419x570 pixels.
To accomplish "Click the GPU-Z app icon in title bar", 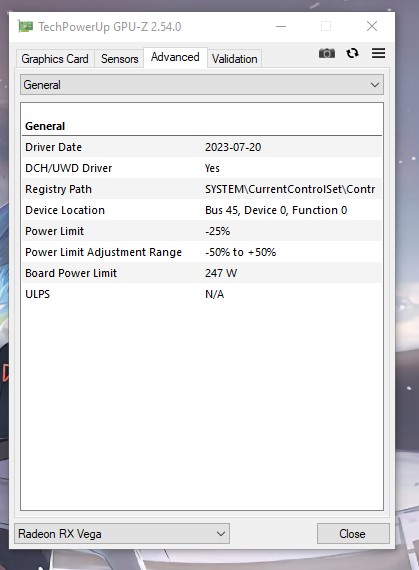I will tap(25, 27).
